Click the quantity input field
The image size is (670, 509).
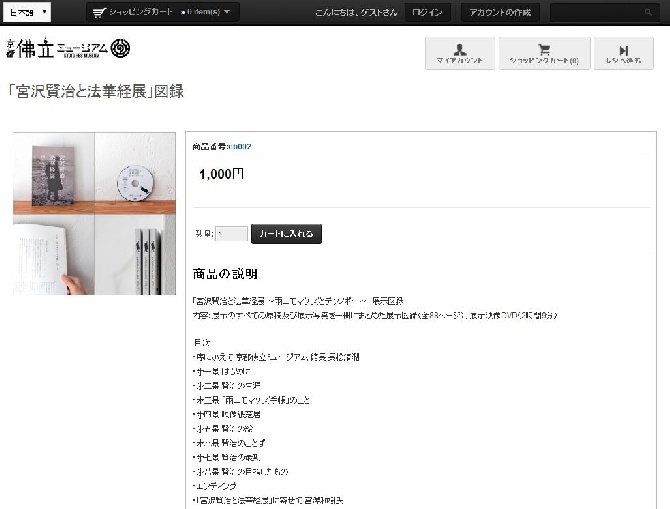click(x=231, y=234)
